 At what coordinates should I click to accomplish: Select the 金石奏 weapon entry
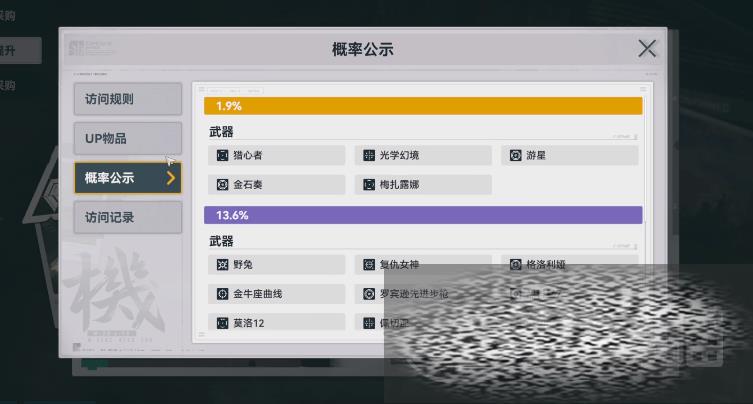pyautogui.click(x=277, y=184)
